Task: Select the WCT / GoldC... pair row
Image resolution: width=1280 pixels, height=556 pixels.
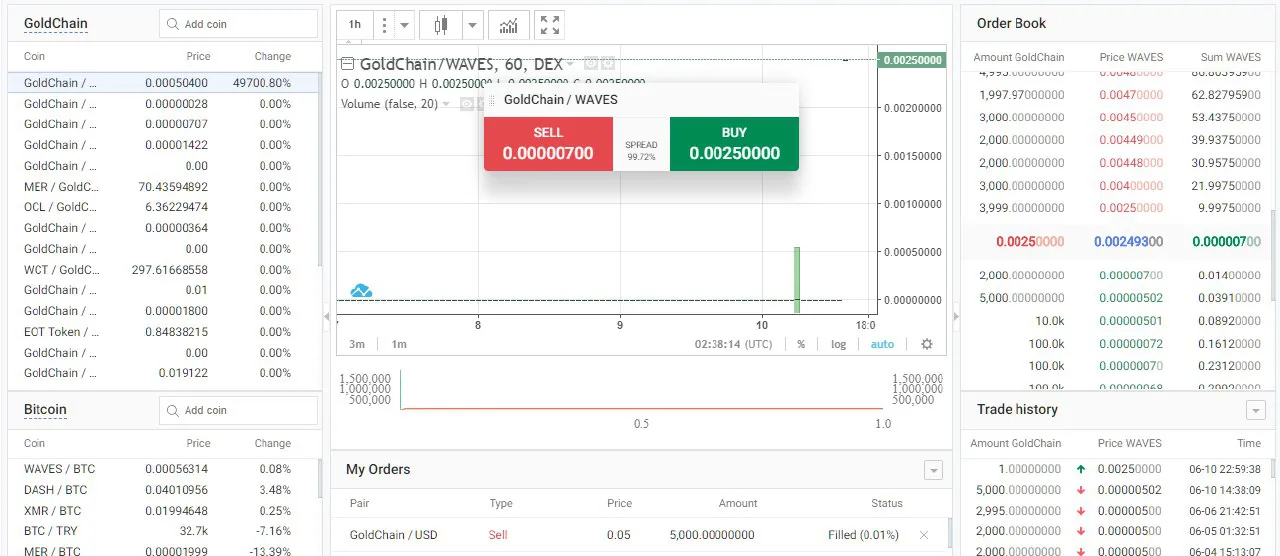Action: click(x=164, y=270)
